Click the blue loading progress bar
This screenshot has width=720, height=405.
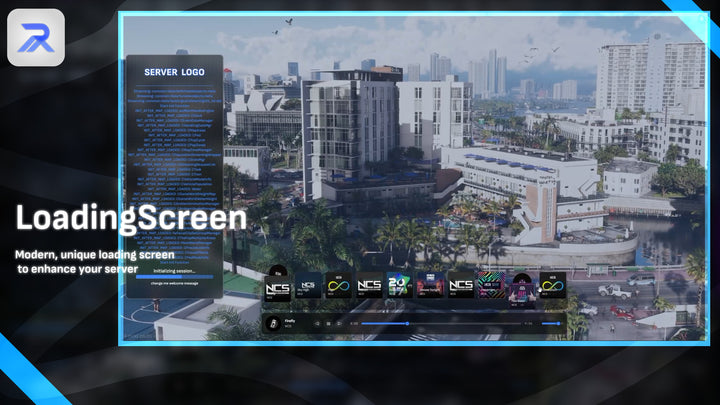[174, 277]
